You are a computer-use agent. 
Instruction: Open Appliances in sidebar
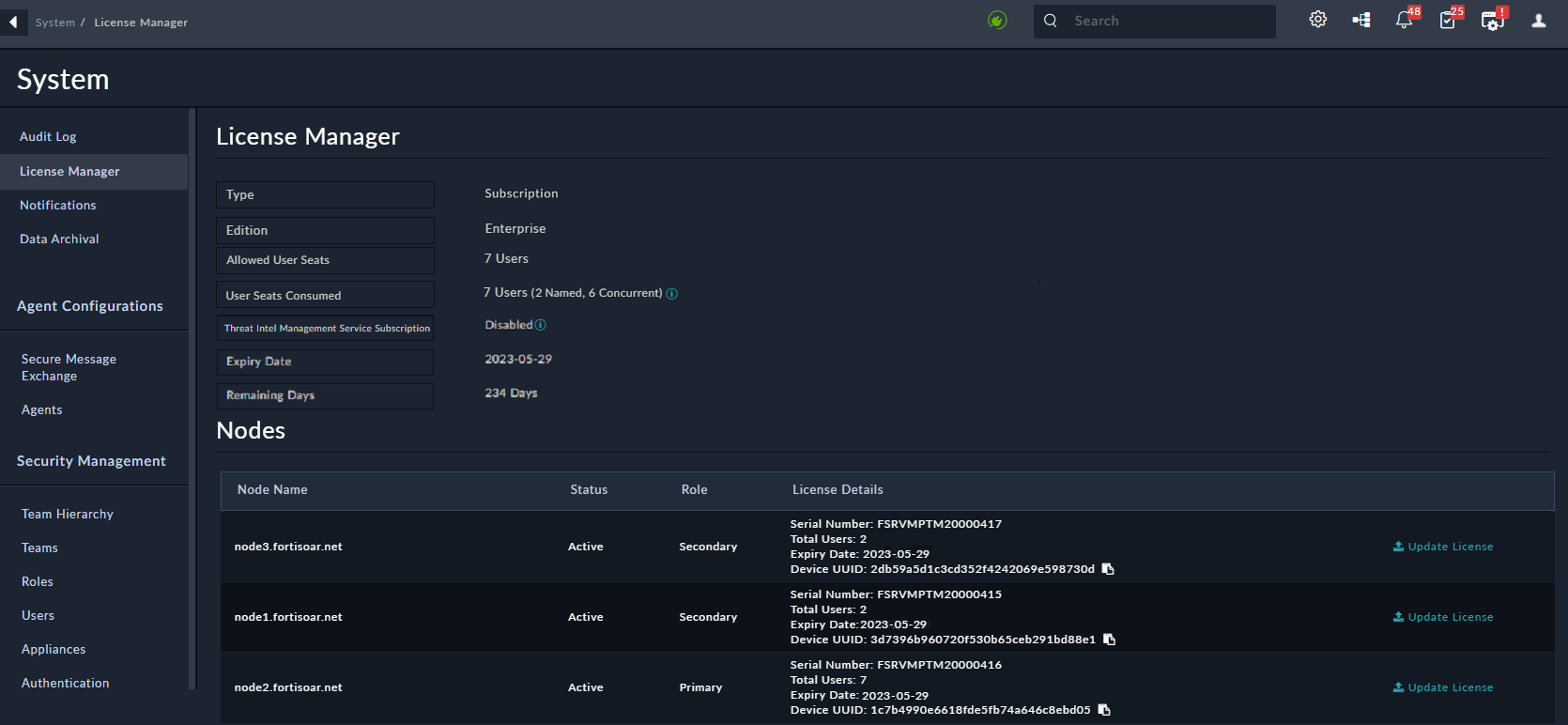click(x=54, y=650)
